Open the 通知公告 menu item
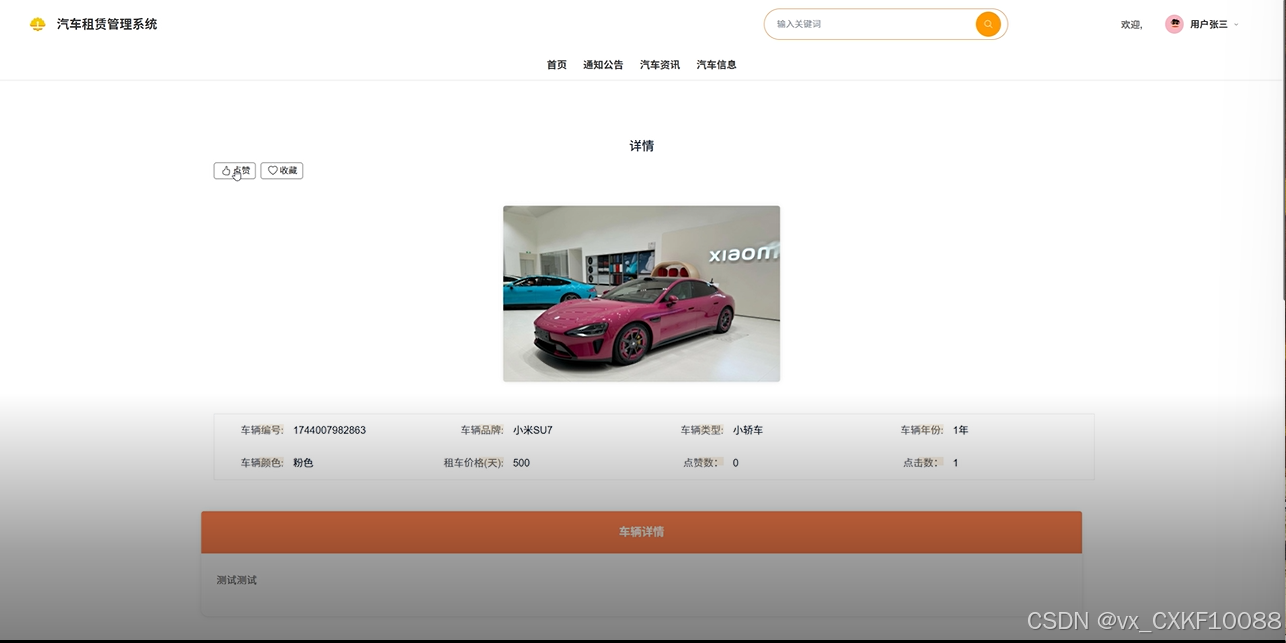This screenshot has height=643, width=1286. pos(603,65)
